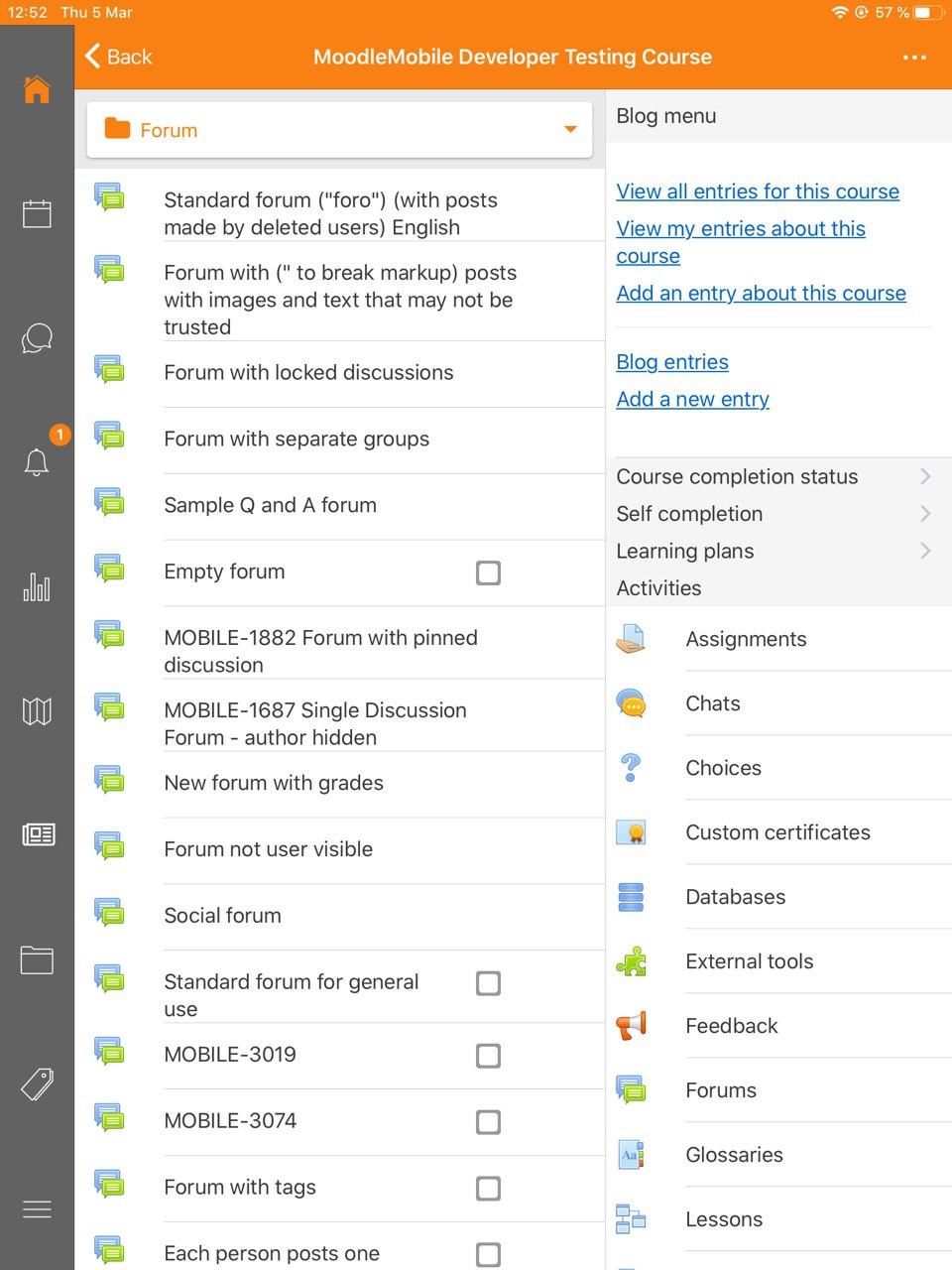Follow Add an entry about this course

(761, 293)
